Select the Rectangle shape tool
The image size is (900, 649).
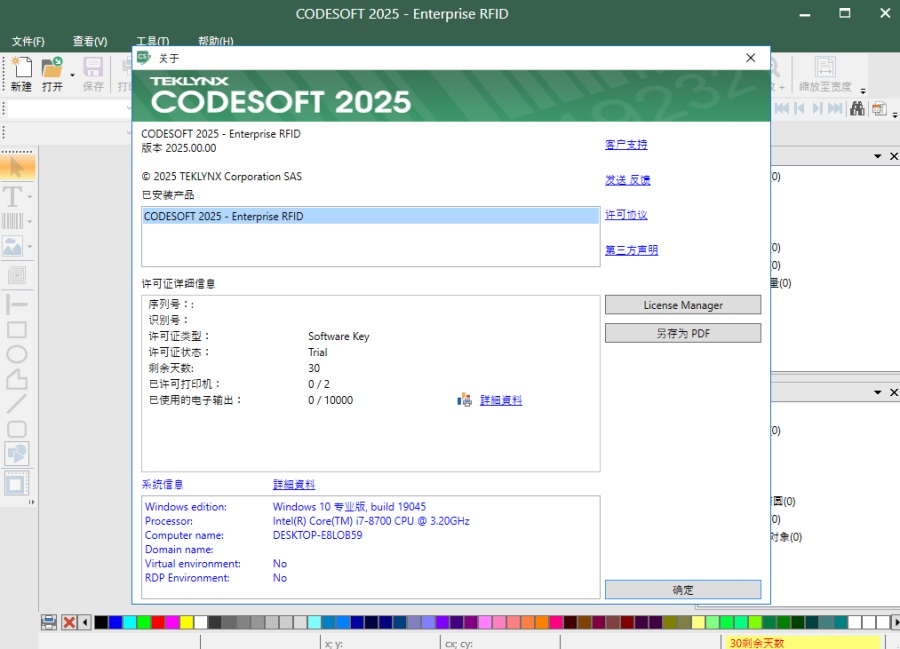point(17,329)
